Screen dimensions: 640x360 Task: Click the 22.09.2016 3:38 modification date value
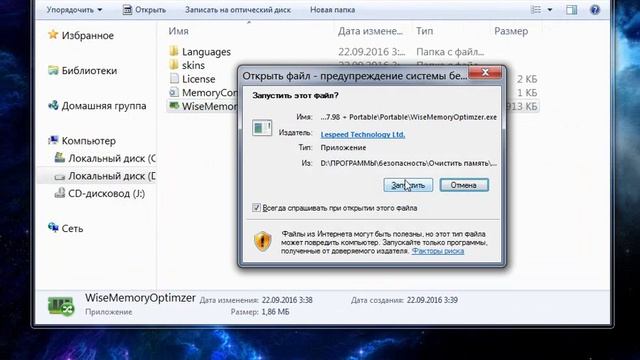click(x=287, y=300)
